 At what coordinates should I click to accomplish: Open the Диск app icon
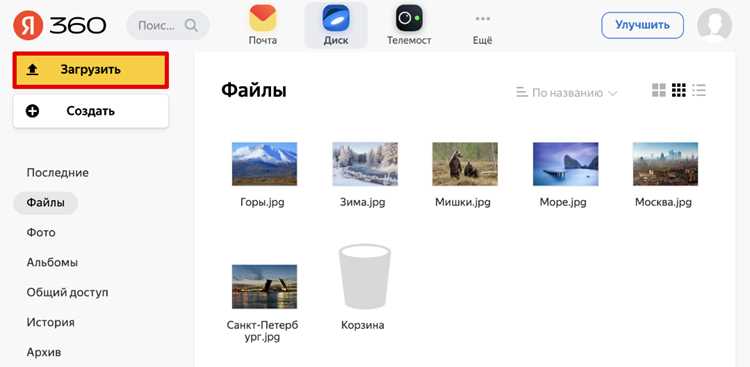point(336,18)
